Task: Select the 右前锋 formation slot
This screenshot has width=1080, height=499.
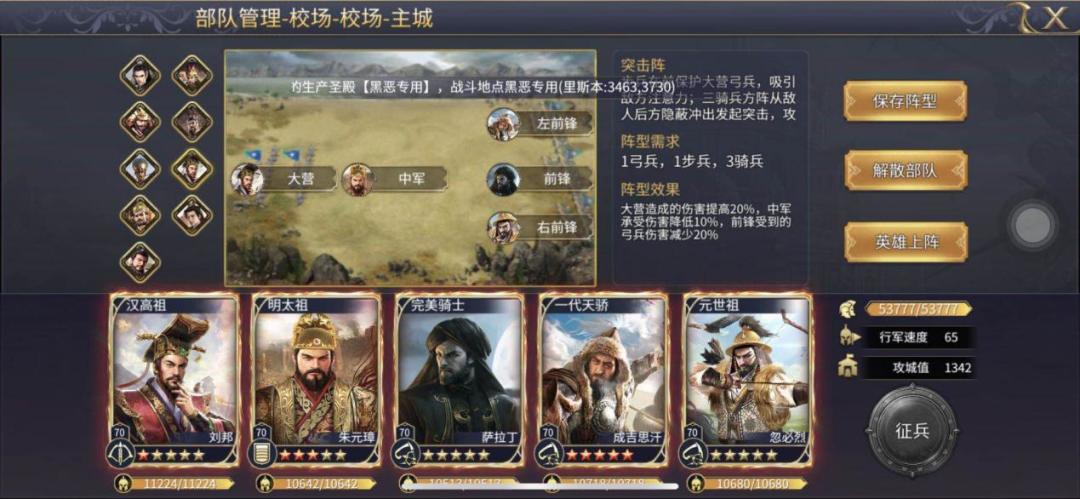Action: [541, 228]
